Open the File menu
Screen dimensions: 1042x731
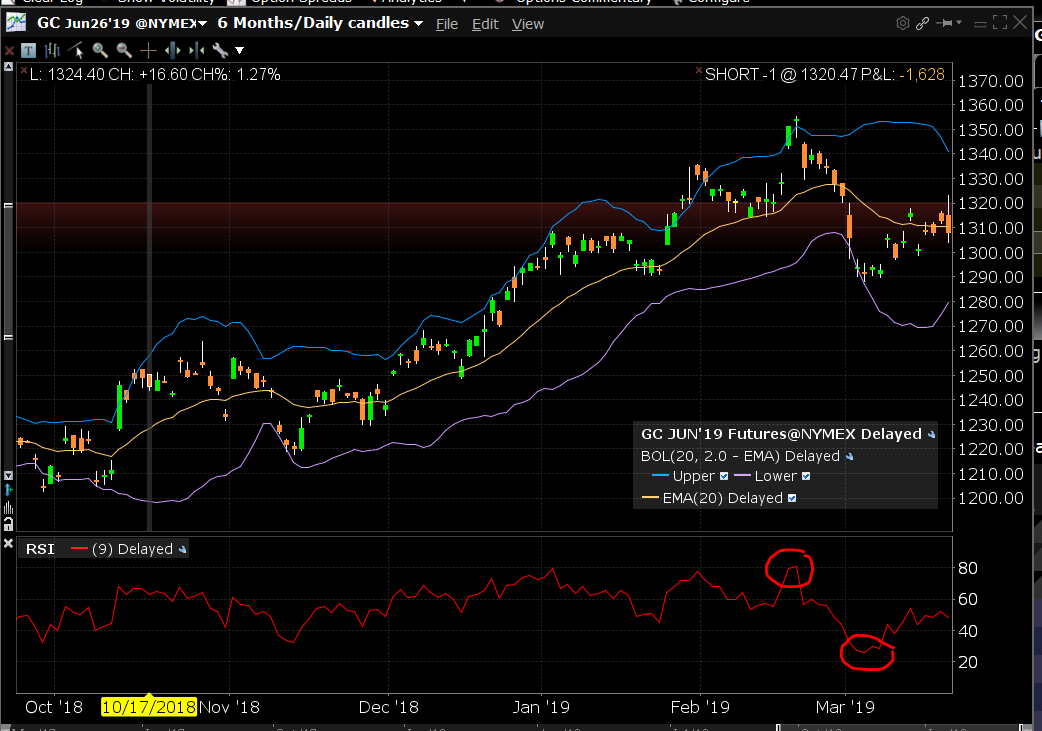coord(447,24)
